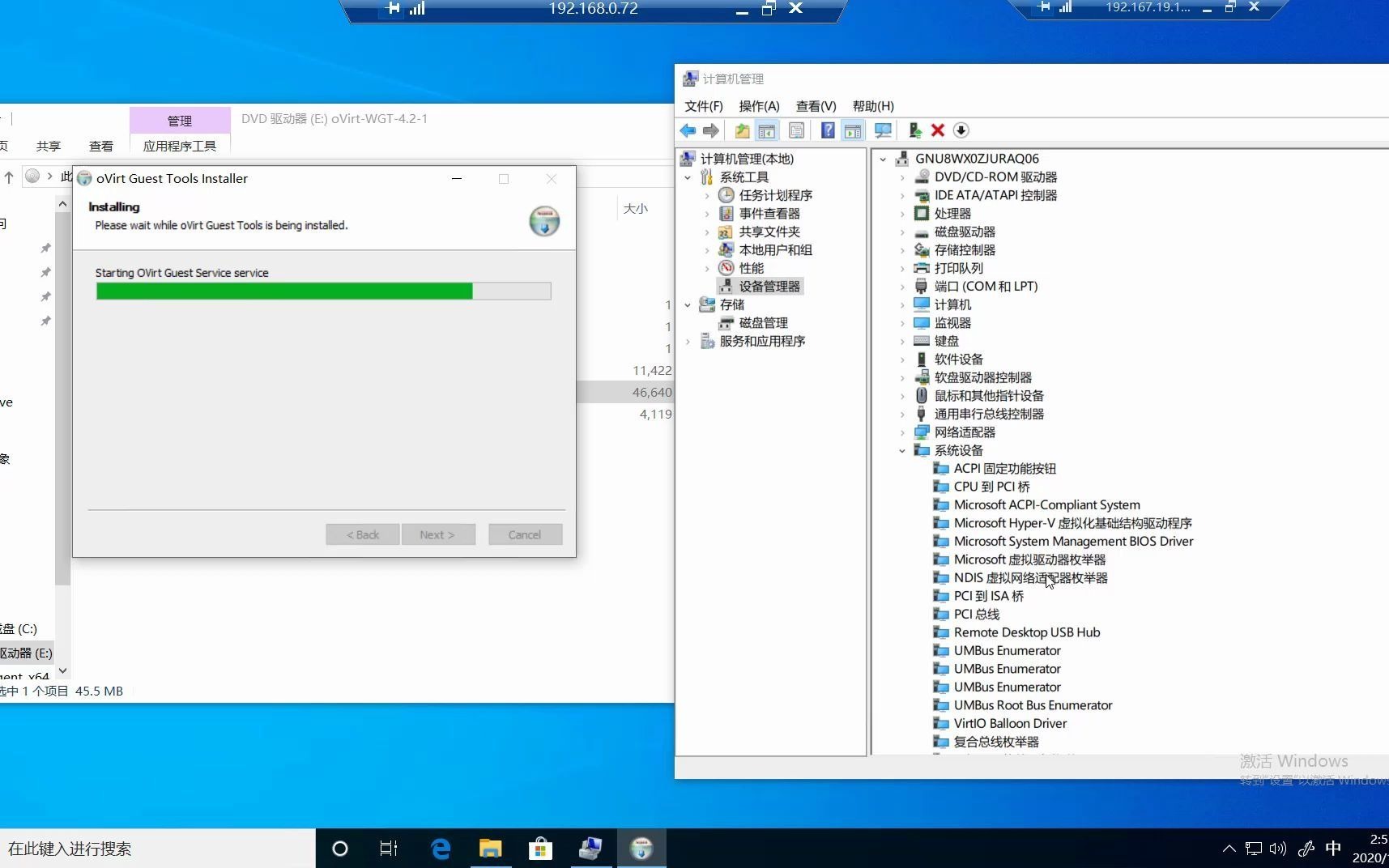The width and height of the screenshot is (1389, 868).
Task: Click the Disable device down-arrow icon
Action: click(961, 130)
